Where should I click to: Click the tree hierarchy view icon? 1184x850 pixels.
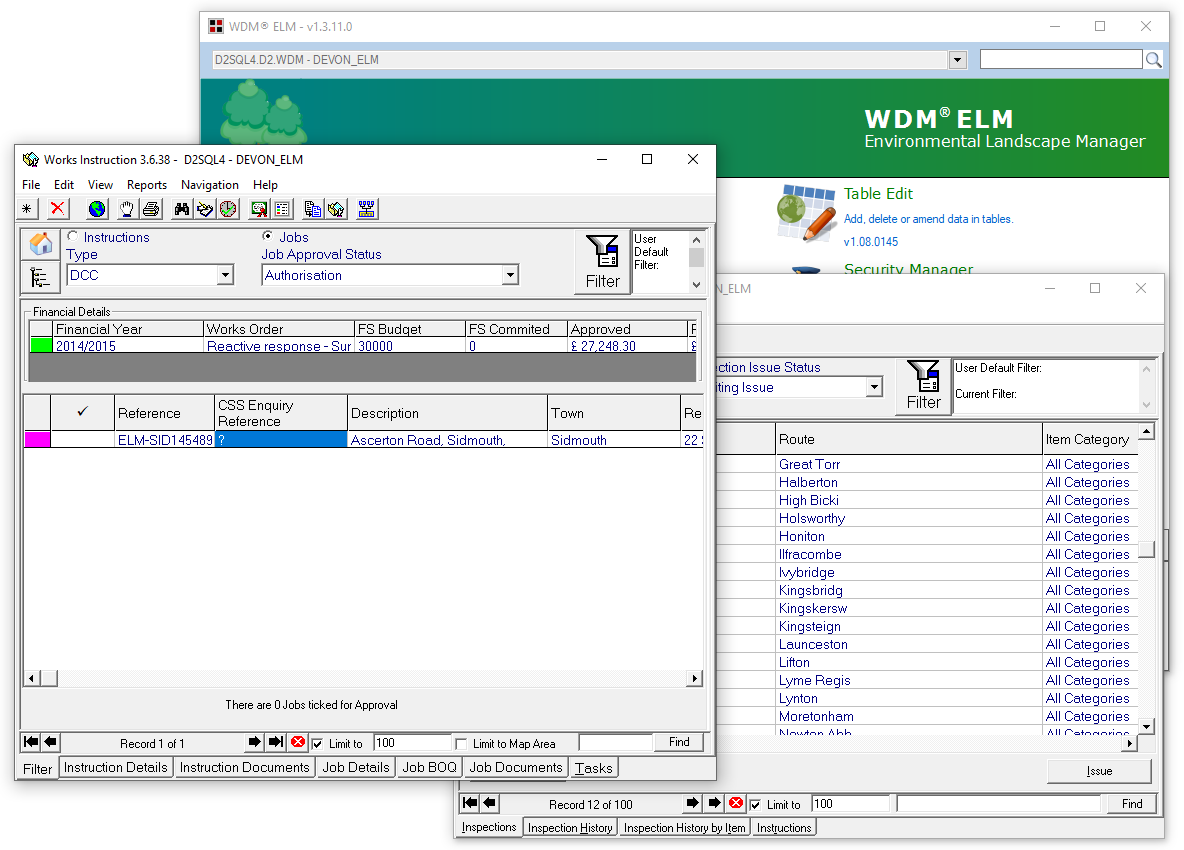41,277
